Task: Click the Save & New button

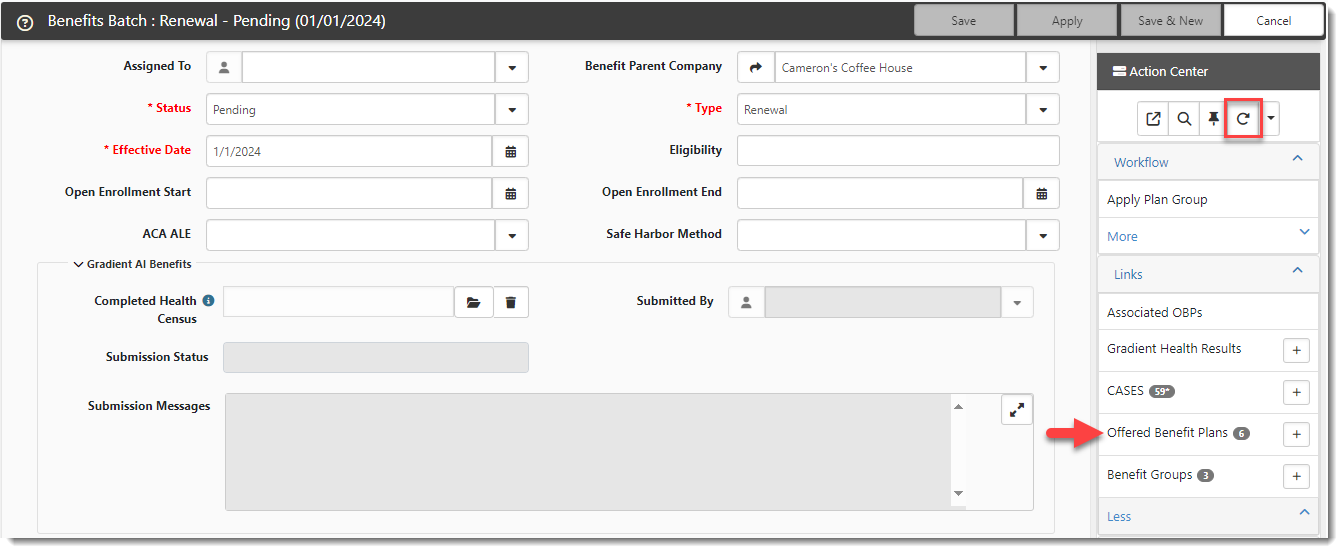Action: (1170, 21)
